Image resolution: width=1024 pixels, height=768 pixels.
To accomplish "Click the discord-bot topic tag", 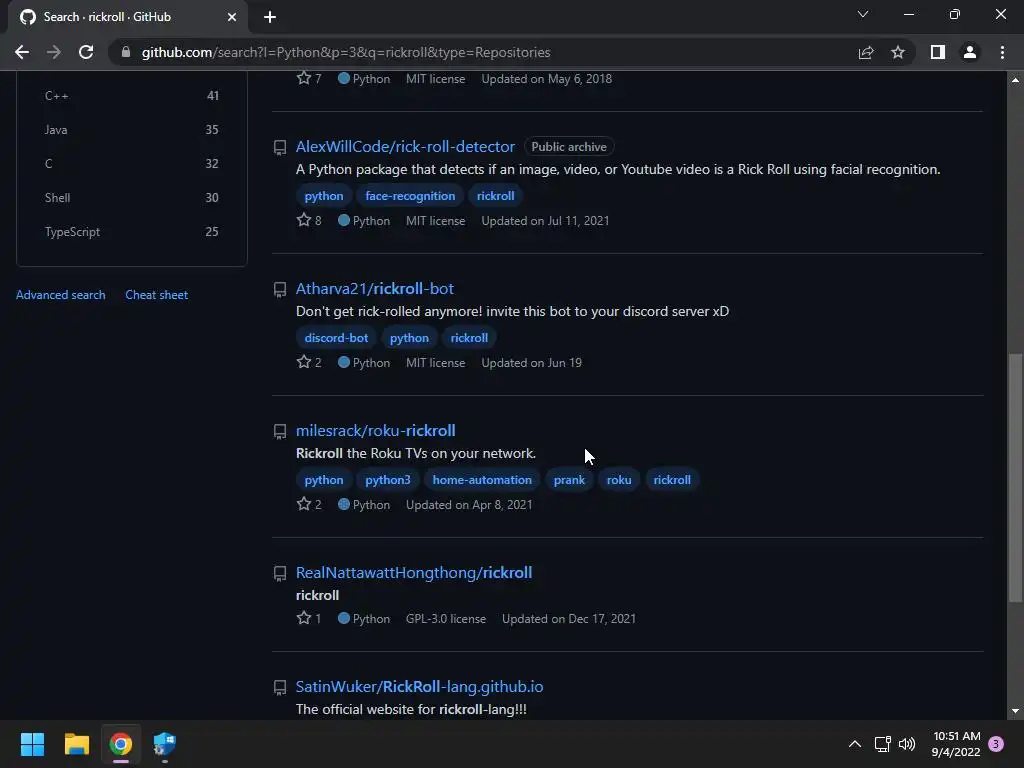I will click(336, 338).
